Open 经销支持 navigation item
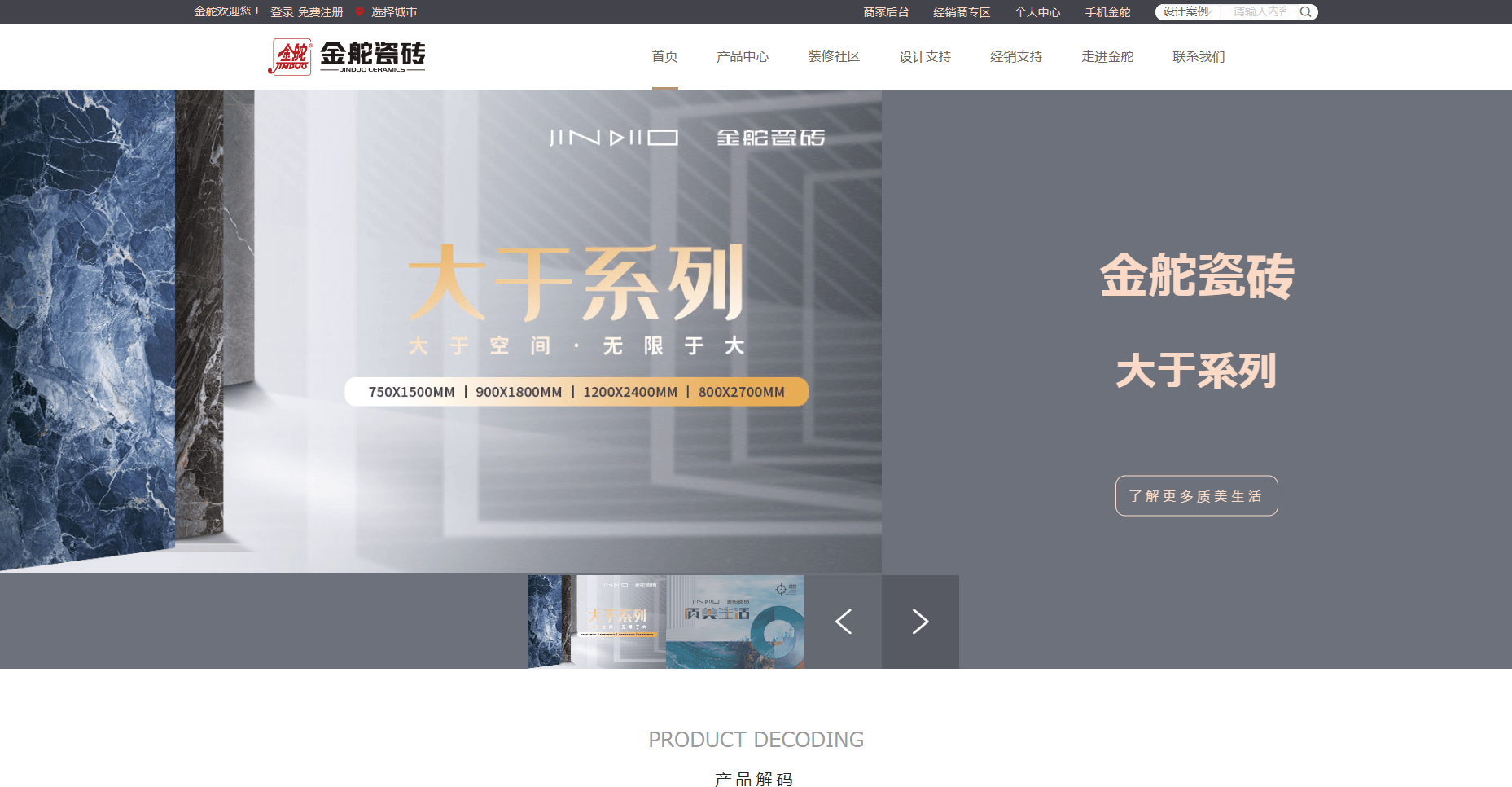The width and height of the screenshot is (1512, 787). (x=1016, y=56)
